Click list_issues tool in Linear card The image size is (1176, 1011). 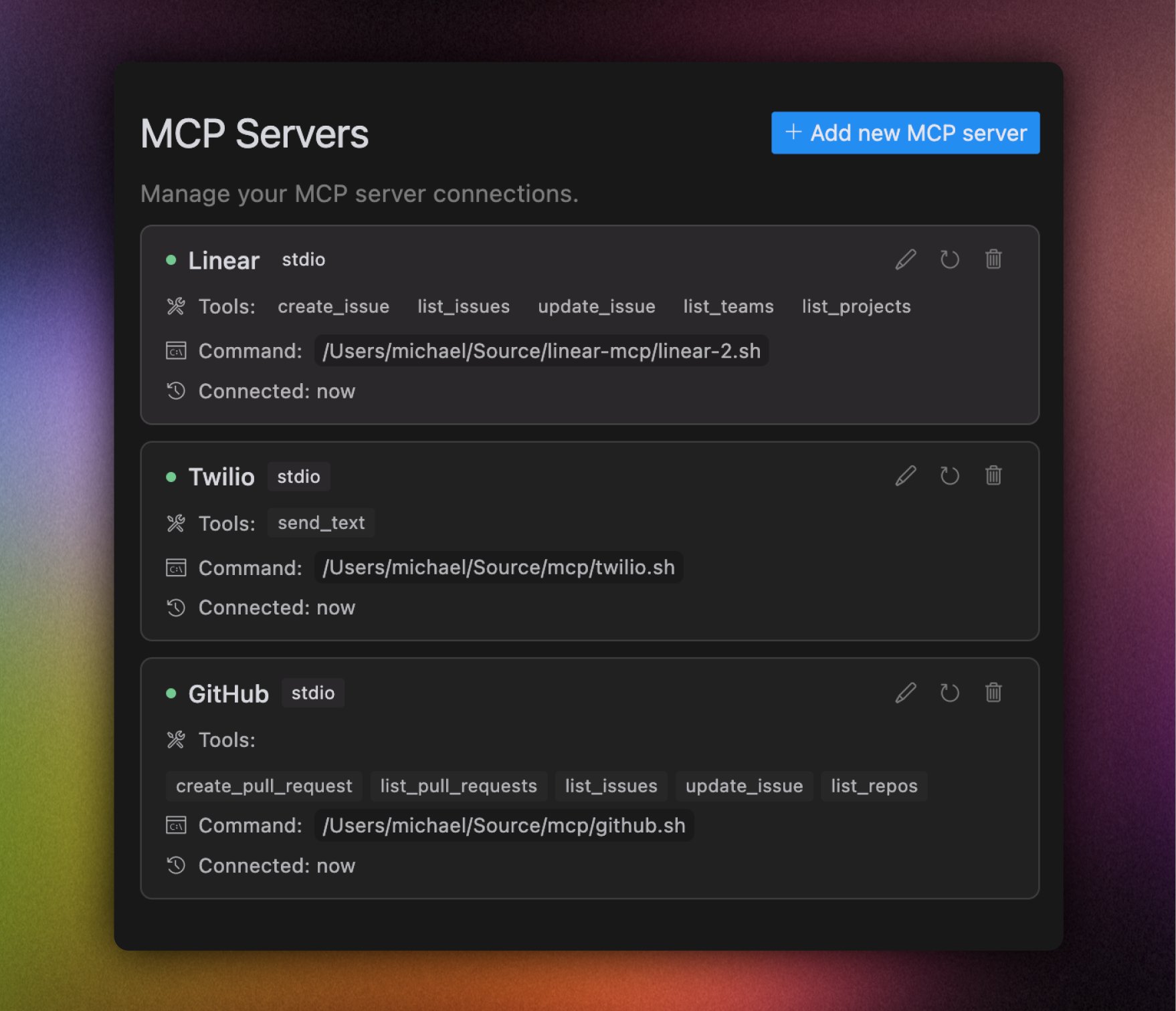pyautogui.click(x=464, y=306)
